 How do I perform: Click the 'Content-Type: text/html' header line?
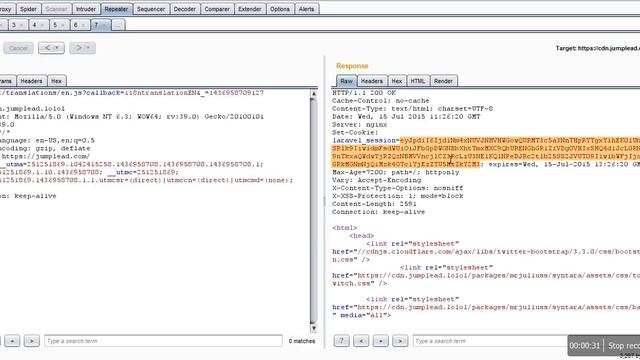(x=412, y=109)
